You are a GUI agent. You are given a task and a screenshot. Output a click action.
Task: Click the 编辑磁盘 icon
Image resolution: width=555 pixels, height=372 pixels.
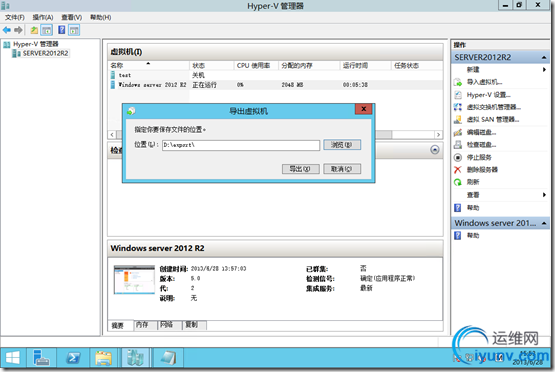458,132
